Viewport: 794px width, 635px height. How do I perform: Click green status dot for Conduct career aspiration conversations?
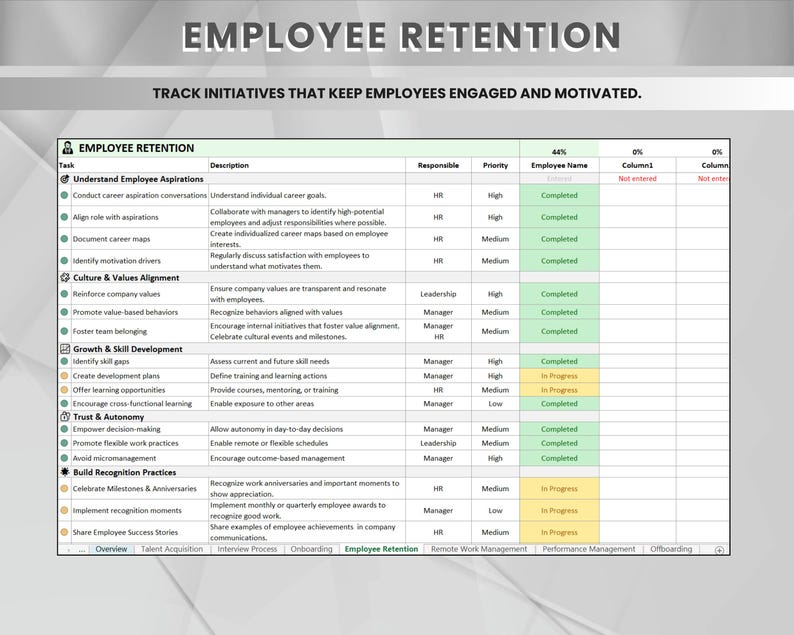[x=64, y=195]
